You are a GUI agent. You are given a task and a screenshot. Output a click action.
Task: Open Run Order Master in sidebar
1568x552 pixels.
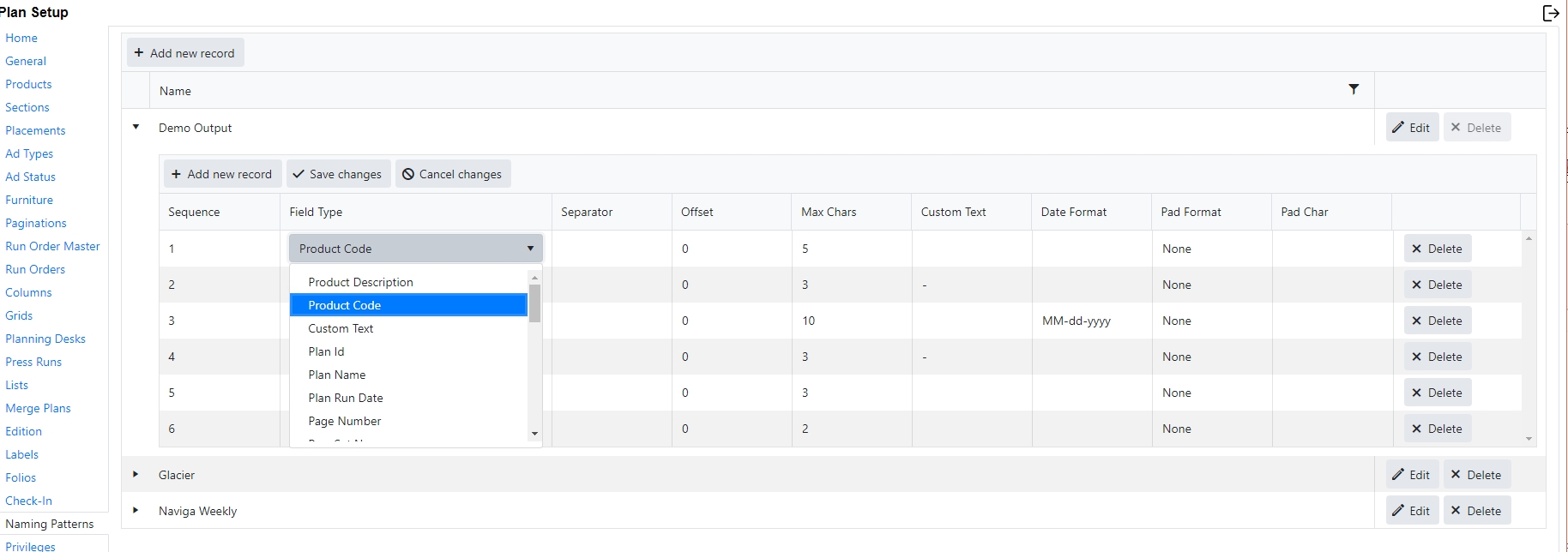pyautogui.click(x=52, y=246)
